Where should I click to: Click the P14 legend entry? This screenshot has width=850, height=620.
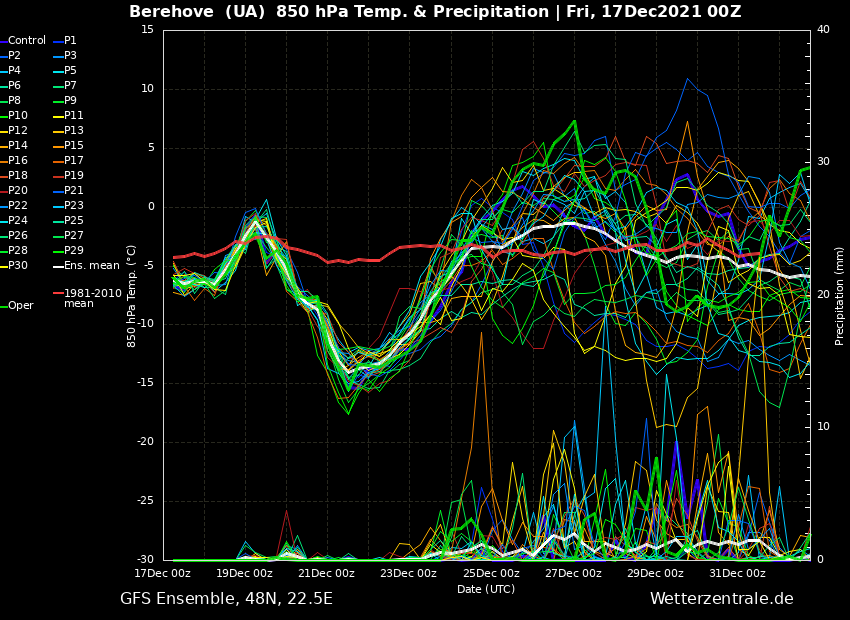click(x=18, y=146)
